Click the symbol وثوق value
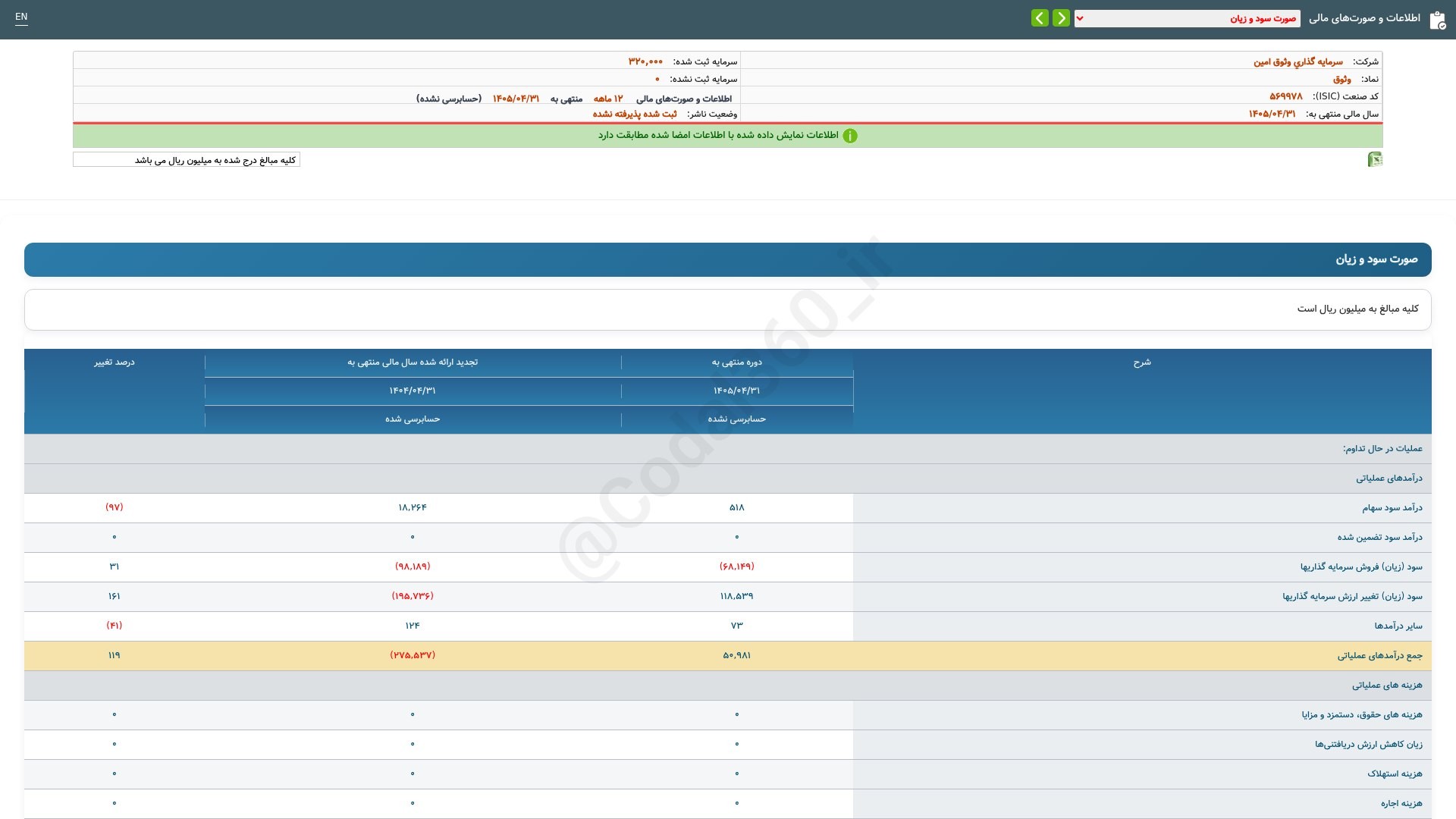The width and height of the screenshot is (1456, 819). click(x=1341, y=79)
